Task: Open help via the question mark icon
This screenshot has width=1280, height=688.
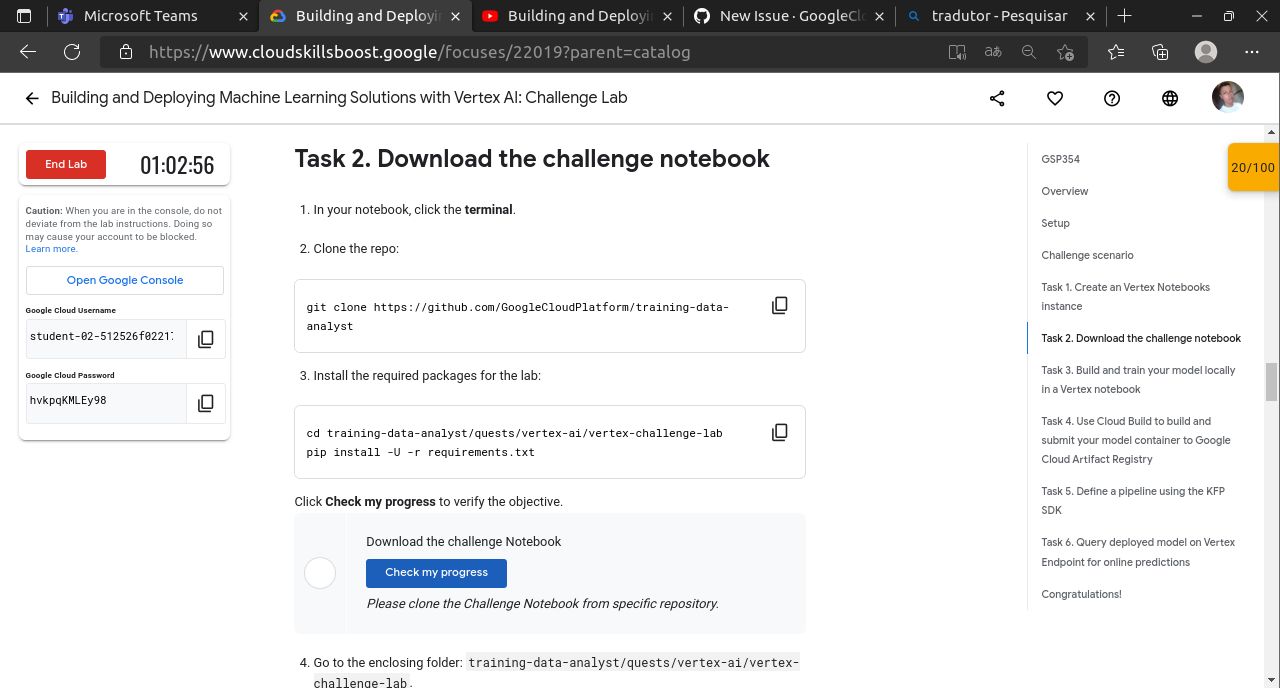Action: (1112, 98)
